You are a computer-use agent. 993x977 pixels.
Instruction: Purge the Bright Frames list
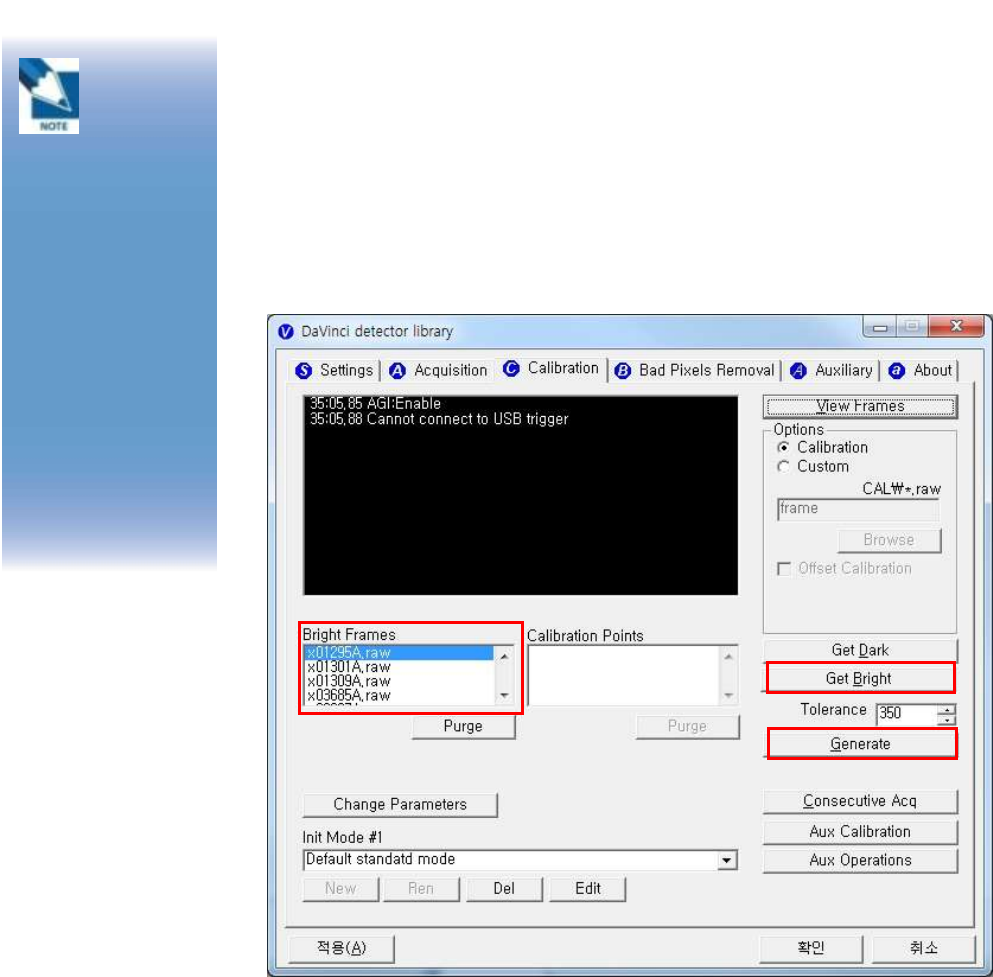pos(463,726)
